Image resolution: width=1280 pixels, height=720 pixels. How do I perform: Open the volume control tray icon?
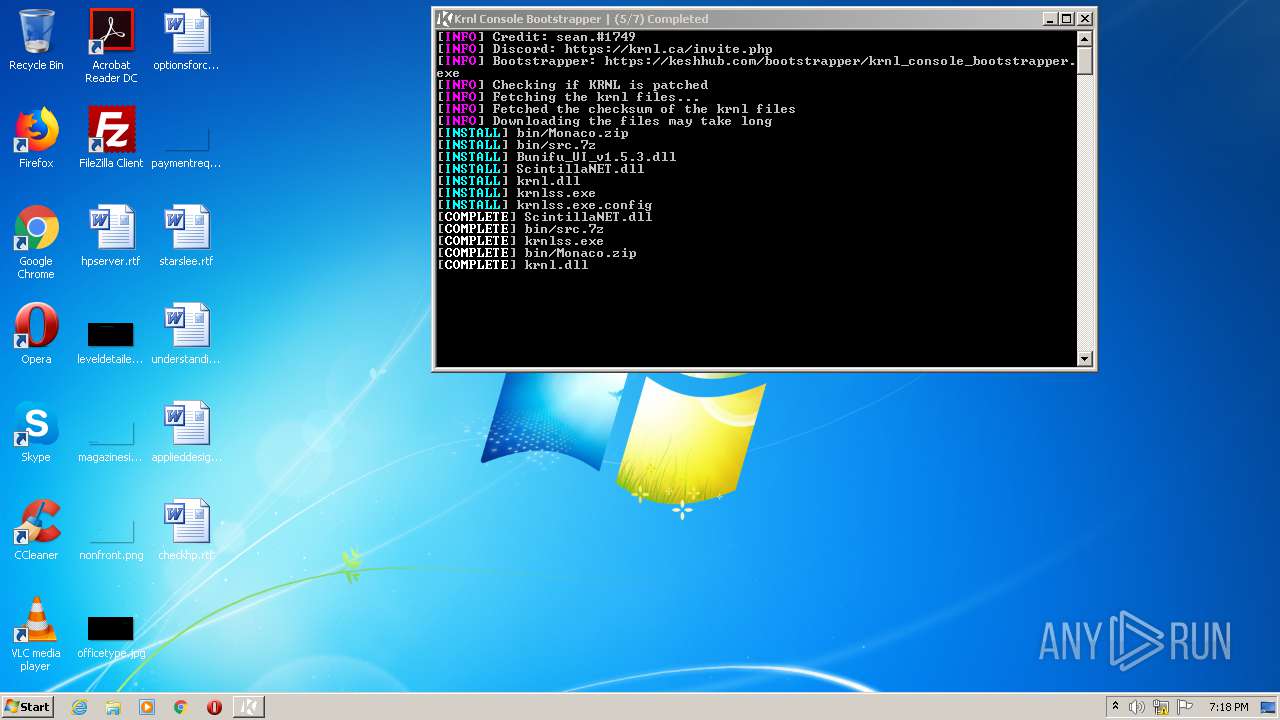point(1137,707)
